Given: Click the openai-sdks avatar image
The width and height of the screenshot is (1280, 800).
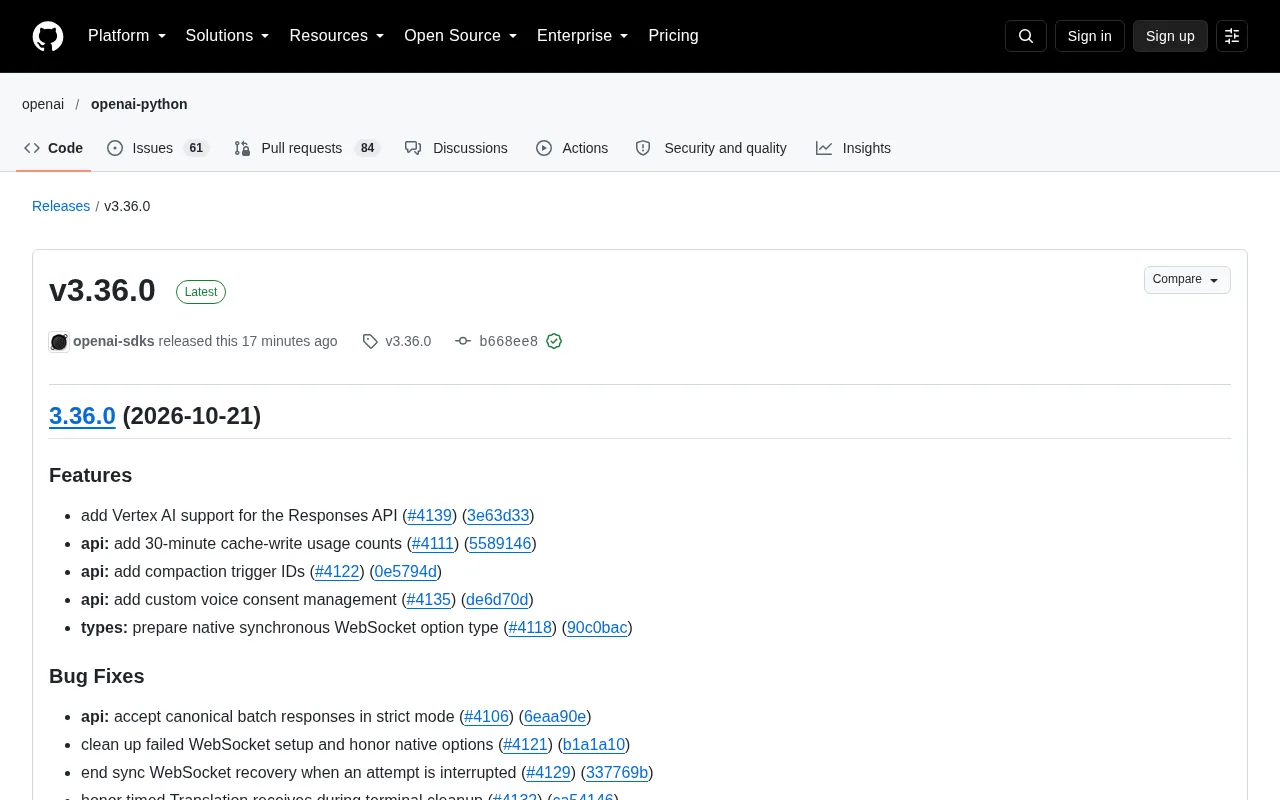Looking at the screenshot, I should coord(59,342).
